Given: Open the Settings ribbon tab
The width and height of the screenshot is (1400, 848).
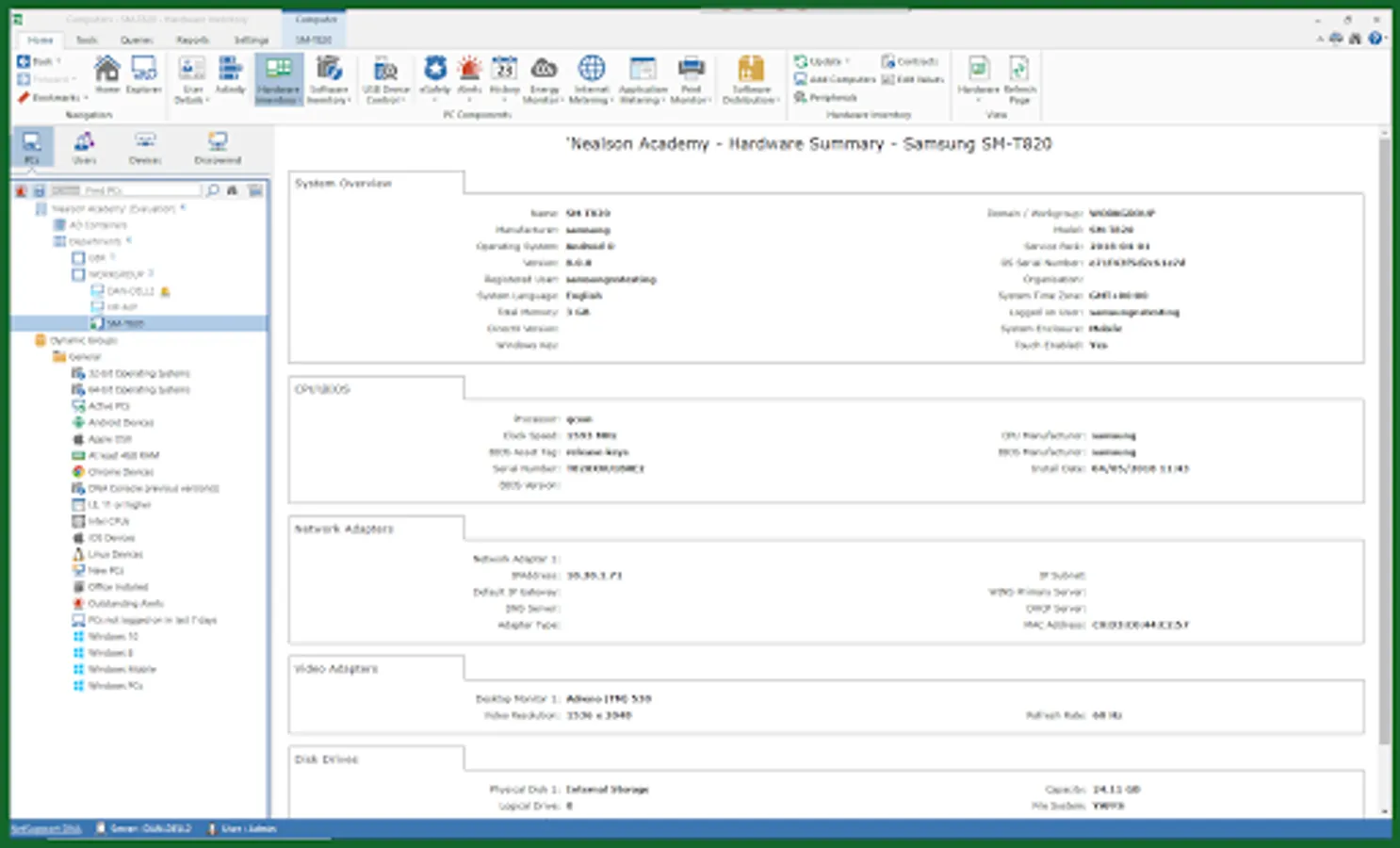Looking at the screenshot, I should pyautogui.click(x=251, y=41).
